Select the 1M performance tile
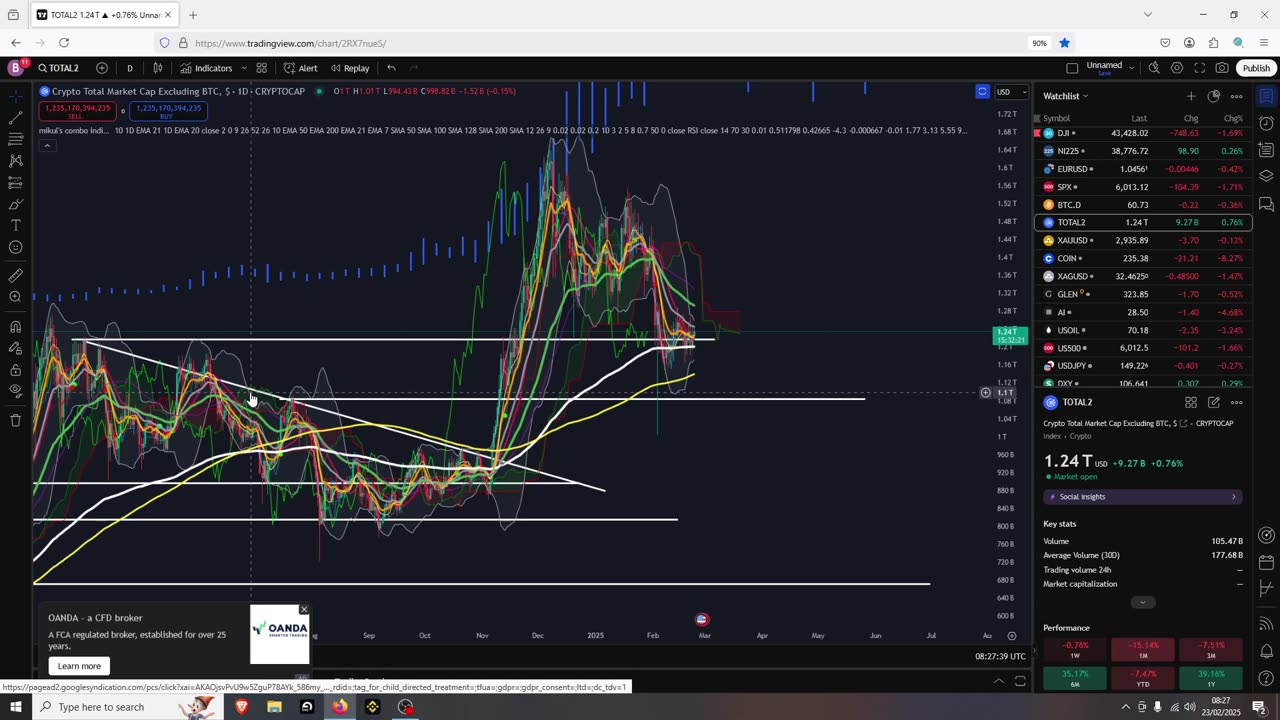Screen dimensions: 1280x720 1143,650
